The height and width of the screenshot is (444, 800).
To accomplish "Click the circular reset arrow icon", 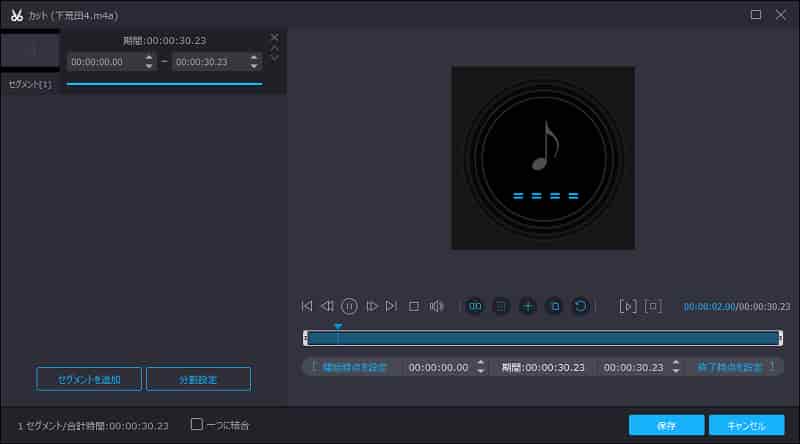I will pos(580,306).
